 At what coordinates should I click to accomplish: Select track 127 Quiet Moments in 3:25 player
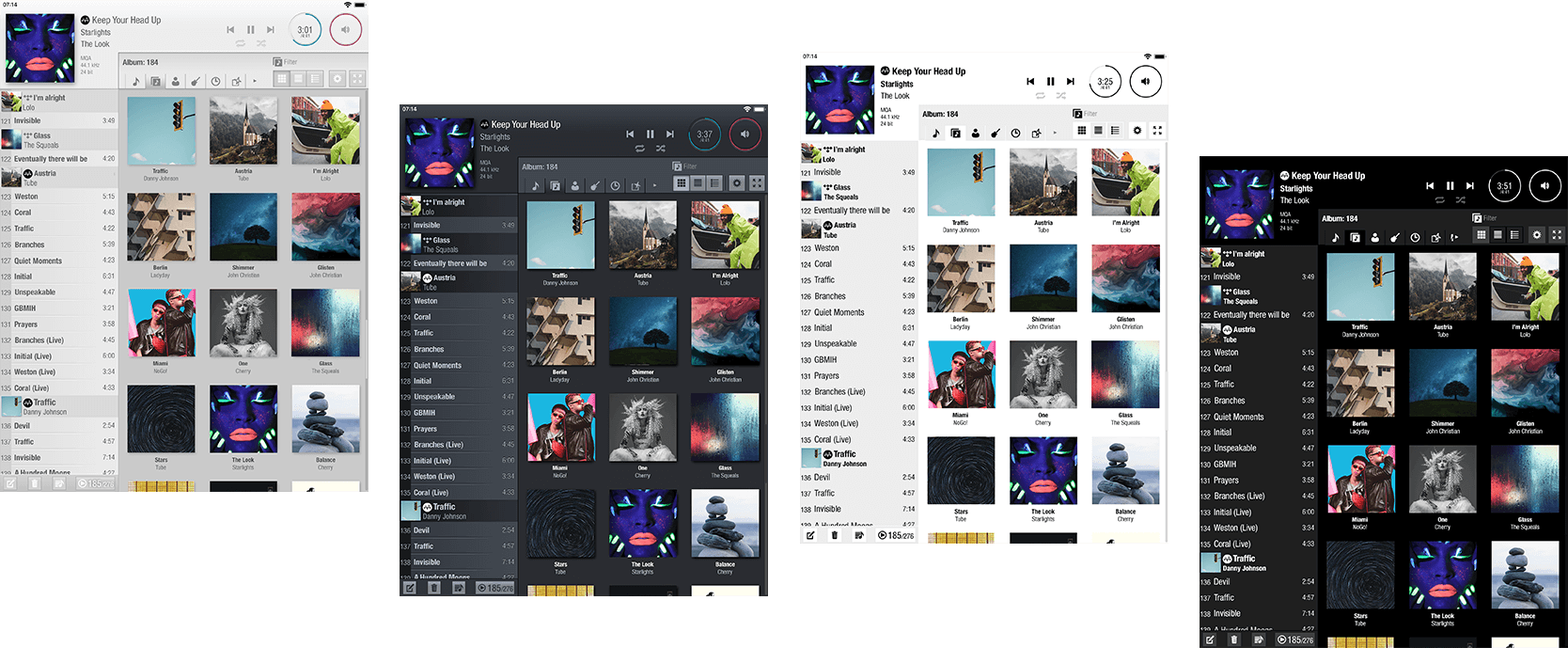858,312
